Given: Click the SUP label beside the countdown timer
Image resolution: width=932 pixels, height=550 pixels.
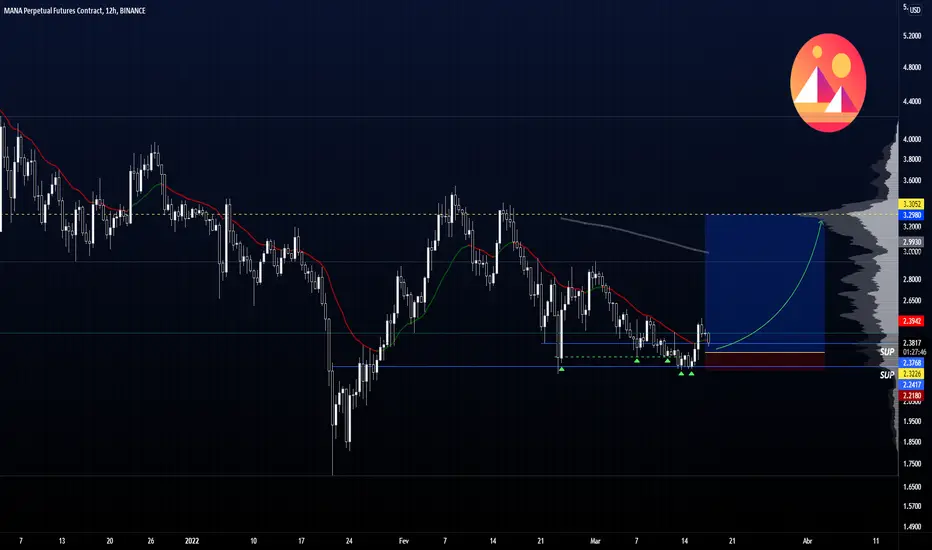Looking at the screenshot, I should [x=887, y=352].
